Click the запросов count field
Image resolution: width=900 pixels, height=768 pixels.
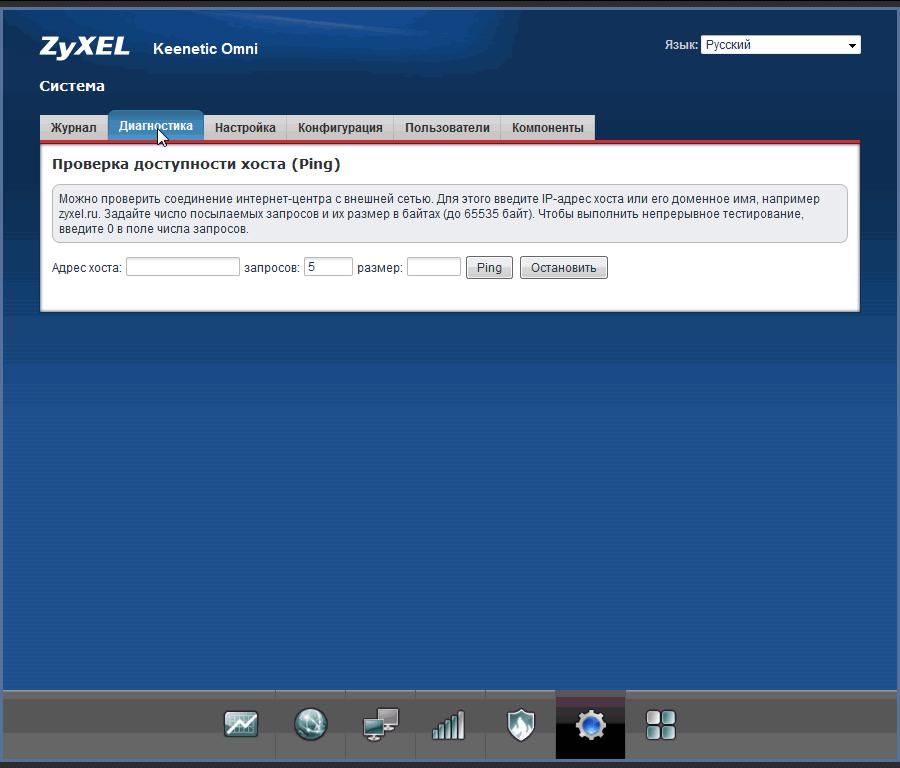(328, 267)
